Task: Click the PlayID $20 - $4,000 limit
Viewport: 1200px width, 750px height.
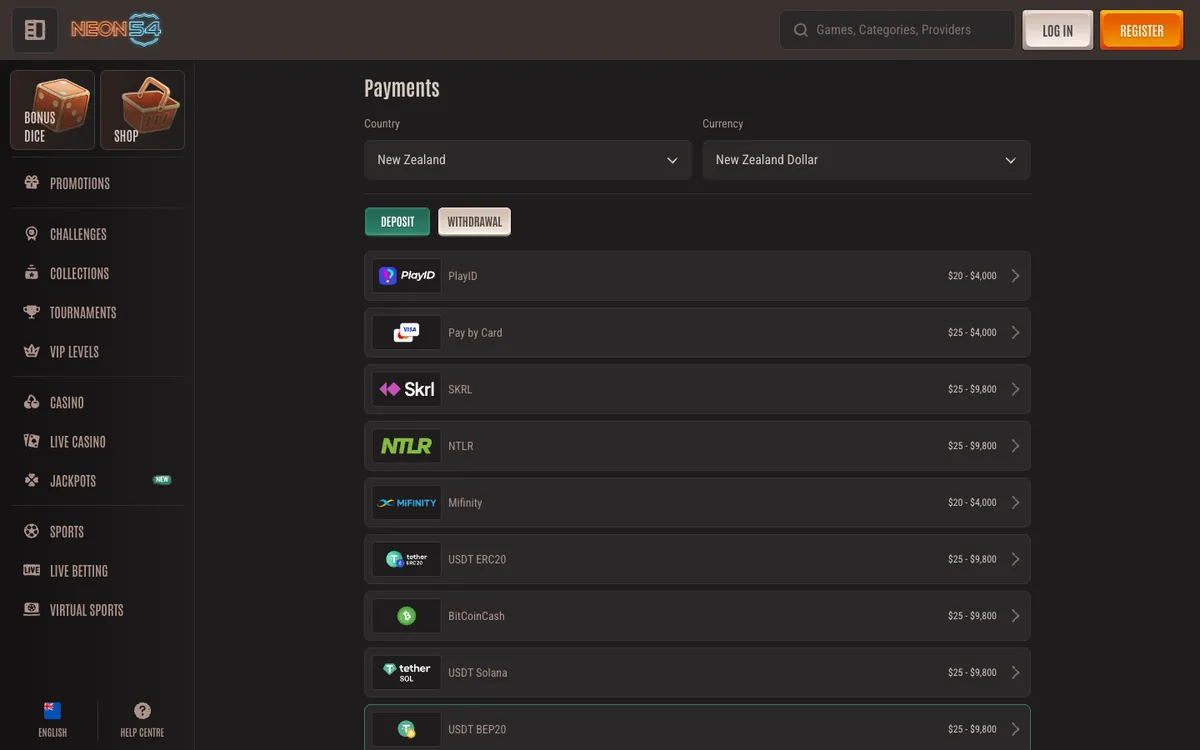Action: tap(972, 276)
